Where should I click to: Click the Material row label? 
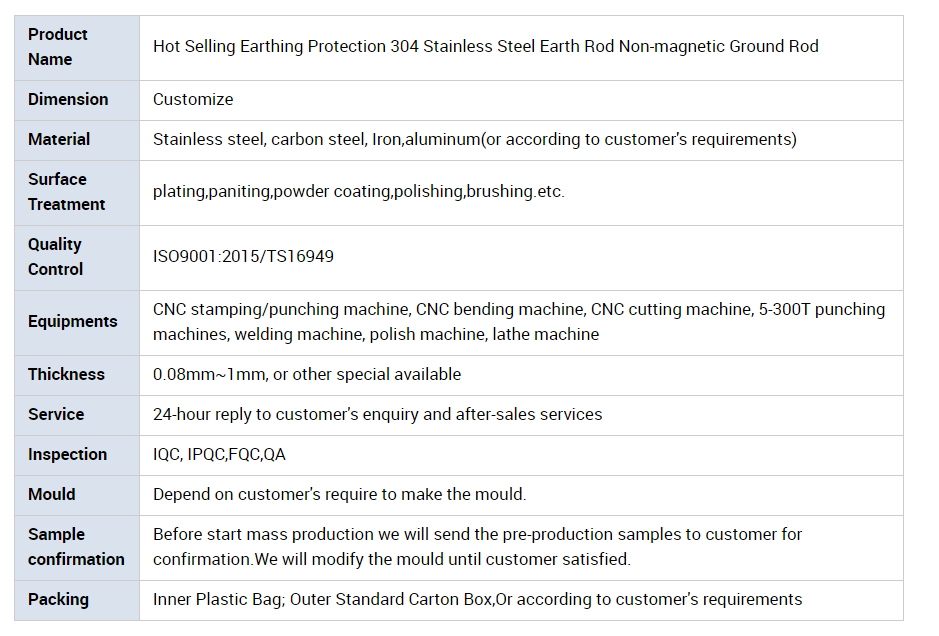59,140
